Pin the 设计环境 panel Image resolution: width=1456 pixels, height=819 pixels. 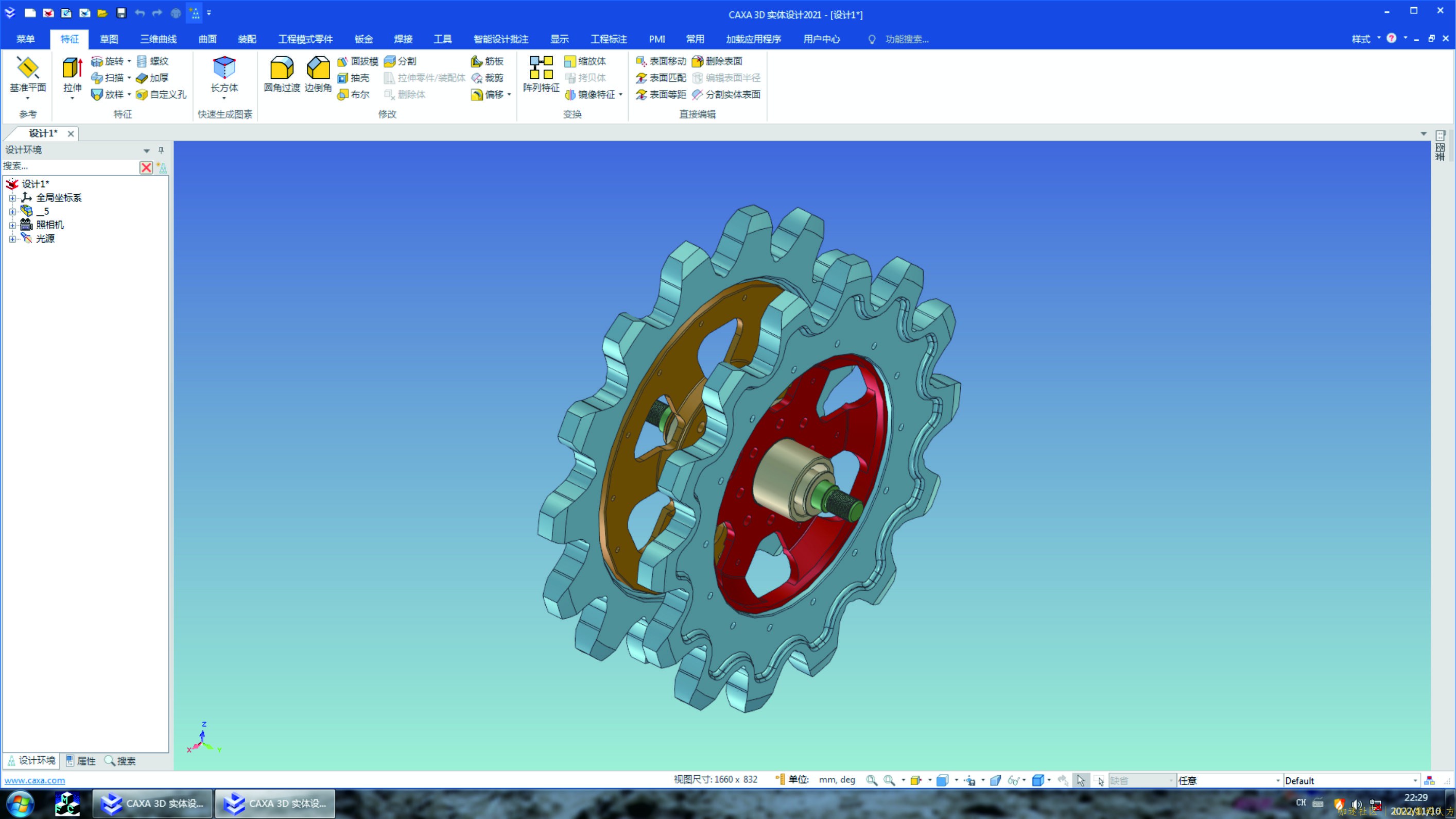pyautogui.click(x=161, y=150)
